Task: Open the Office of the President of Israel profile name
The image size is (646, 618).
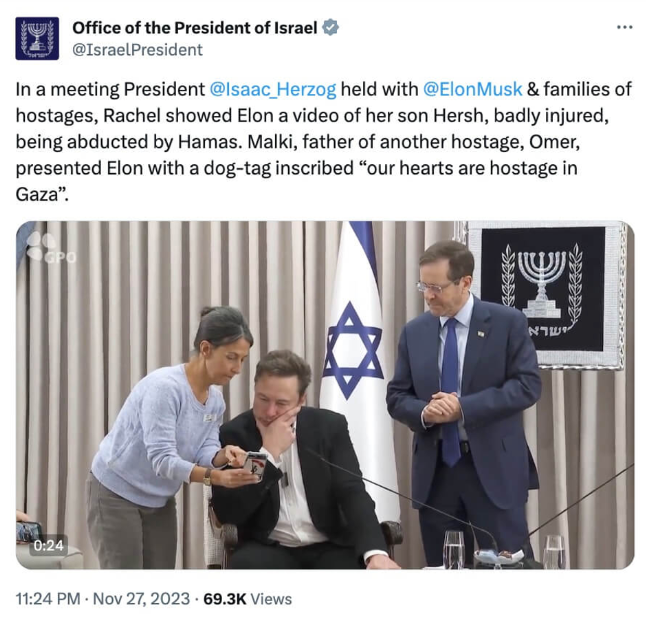Action: coord(195,28)
